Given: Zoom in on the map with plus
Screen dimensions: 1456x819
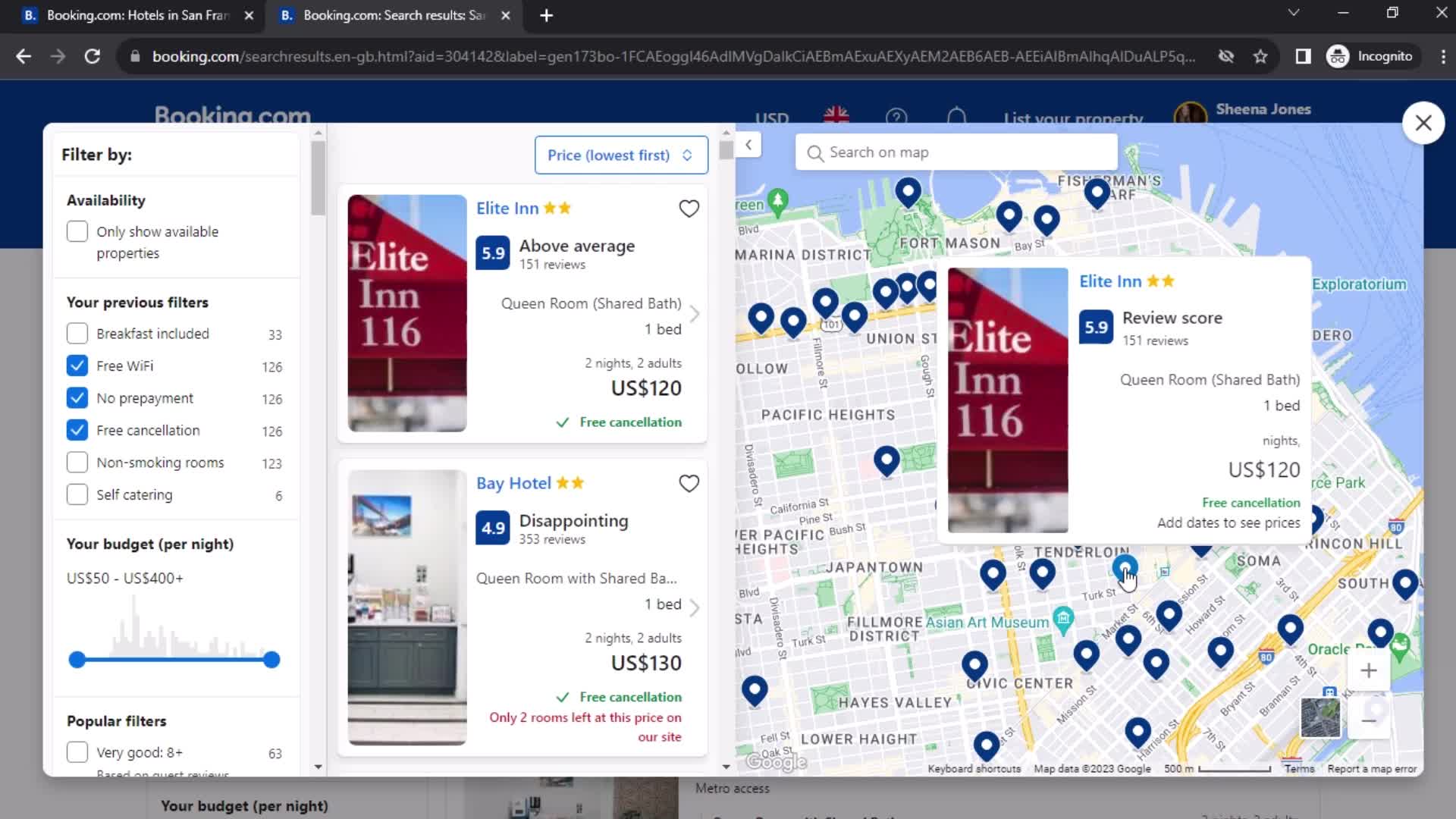Looking at the screenshot, I should point(1369,671).
